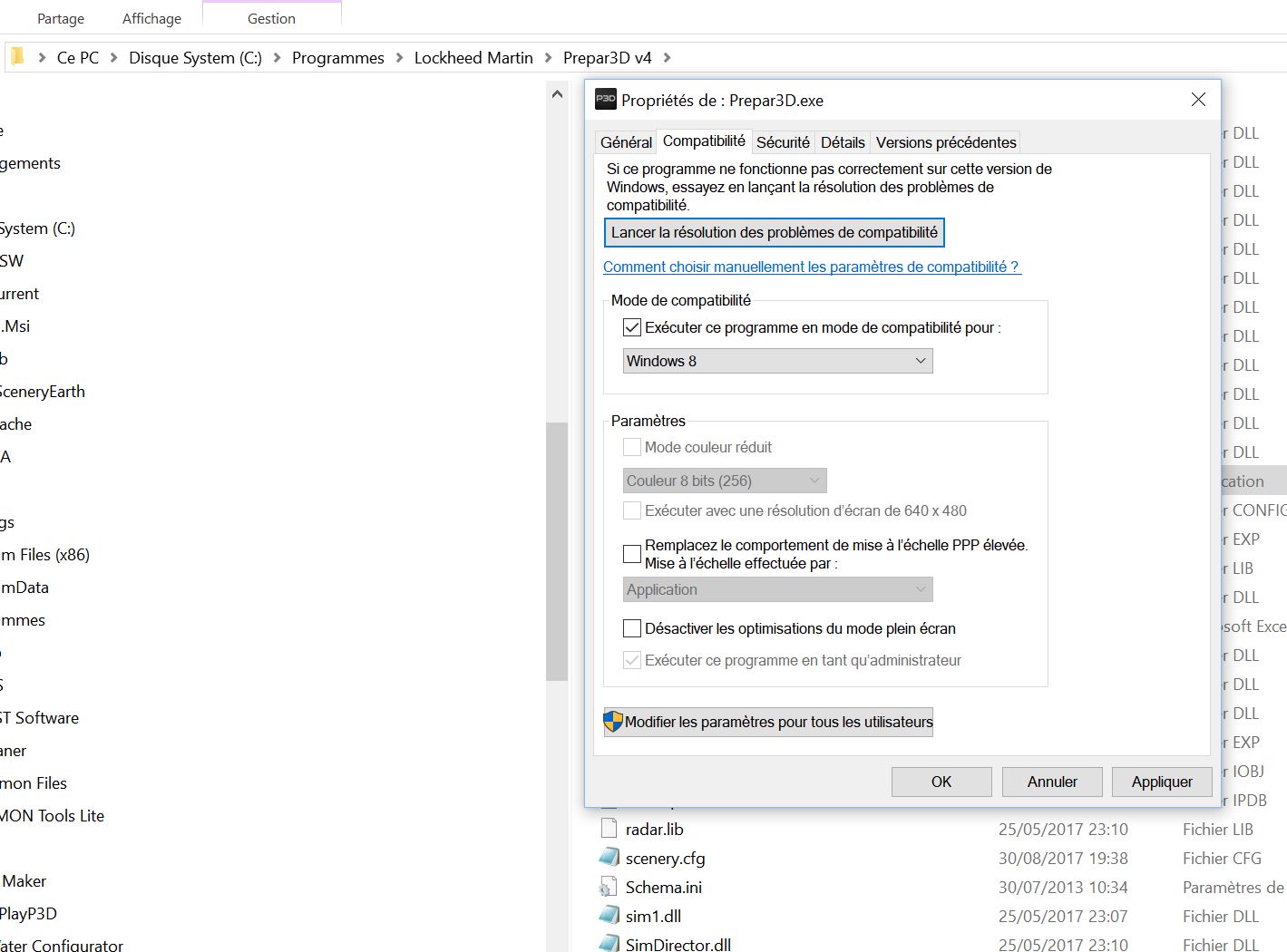Open the Sécurité tab
Image resolution: width=1287 pixels, height=952 pixels.
pos(783,142)
